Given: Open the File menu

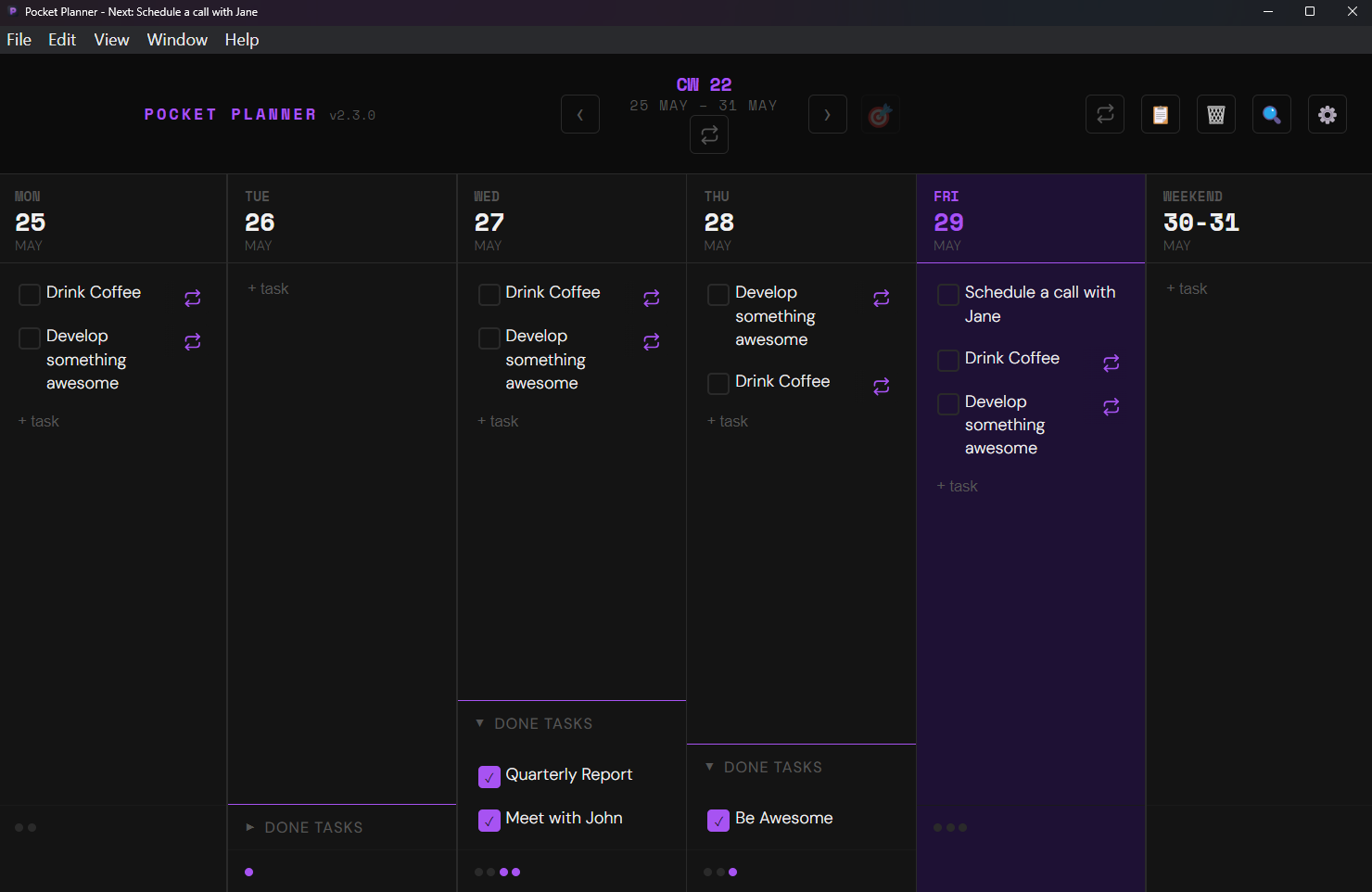Looking at the screenshot, I should pyautogui.click(x=19, y=40).
